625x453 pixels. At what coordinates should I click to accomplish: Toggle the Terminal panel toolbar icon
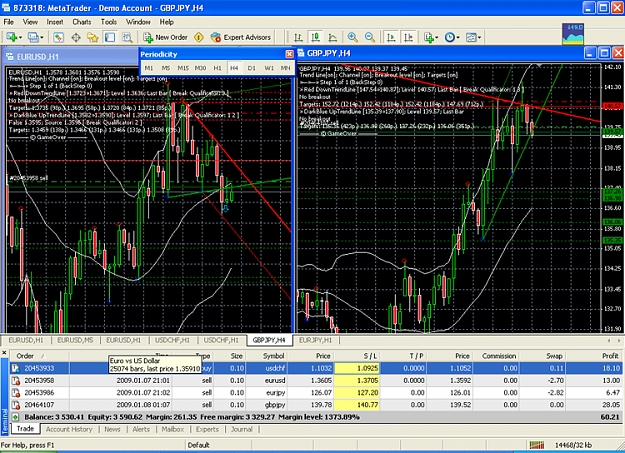pos(110,37)
